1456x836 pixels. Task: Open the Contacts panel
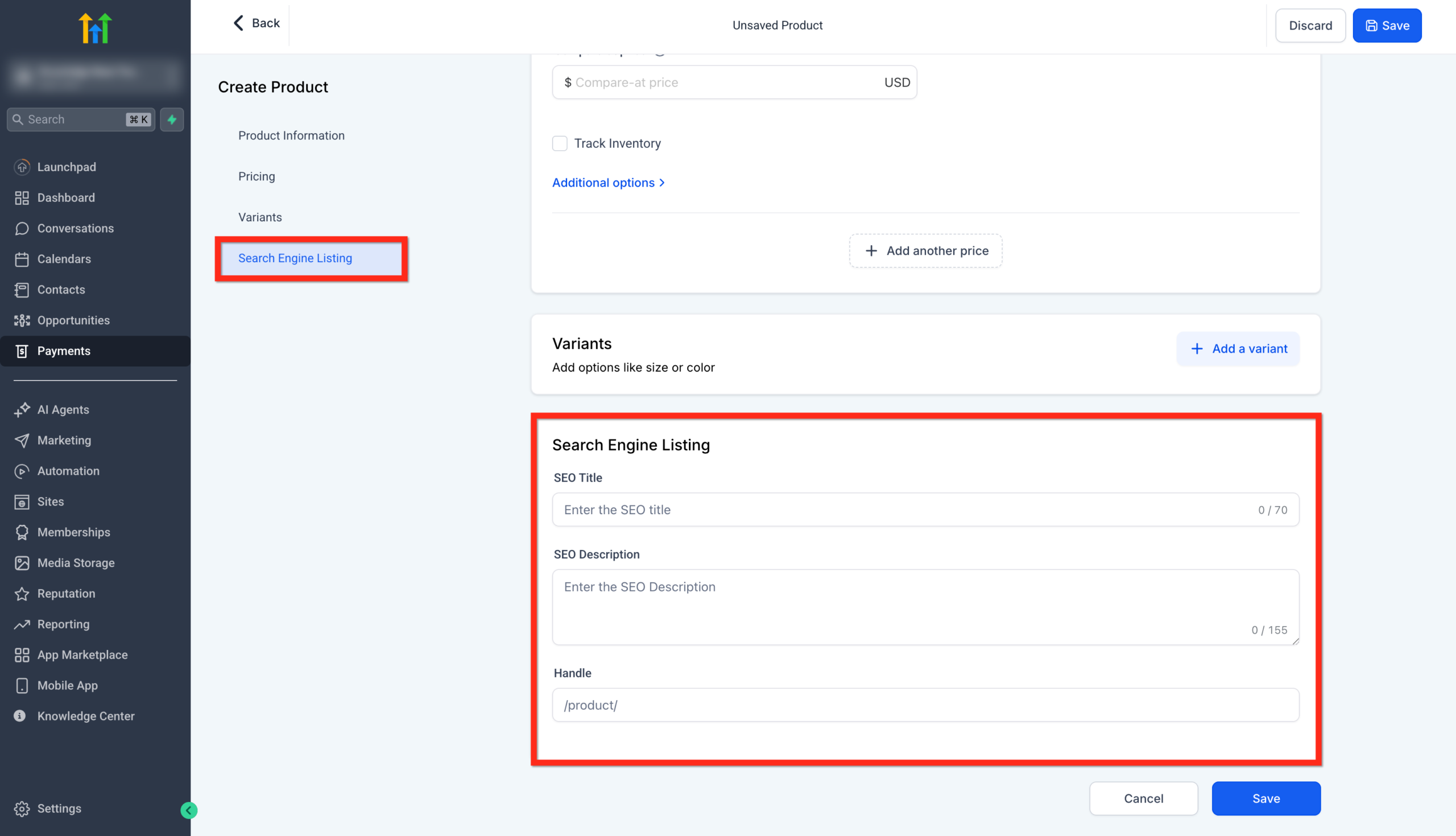tap(61, 289)
